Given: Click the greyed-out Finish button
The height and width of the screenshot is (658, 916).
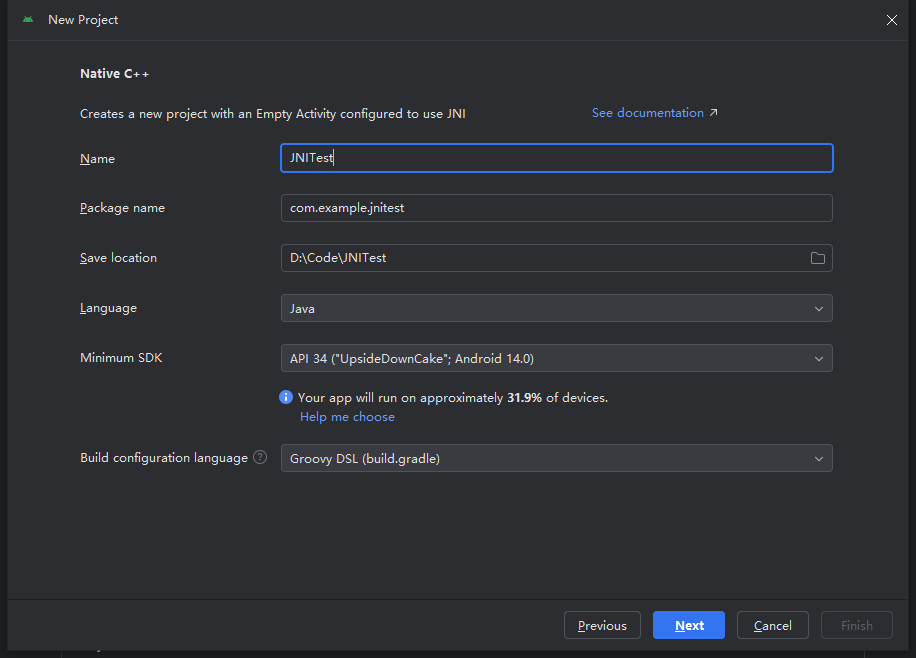Looking at the screenshot, I should pos(856,625).
